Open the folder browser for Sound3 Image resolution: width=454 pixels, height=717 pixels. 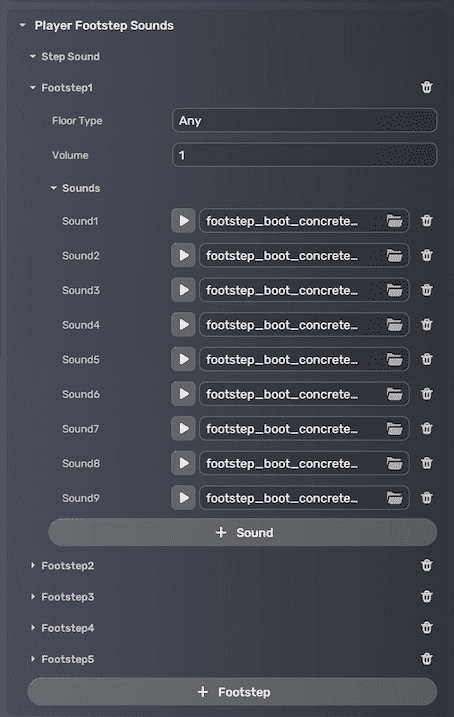point(395,290)
